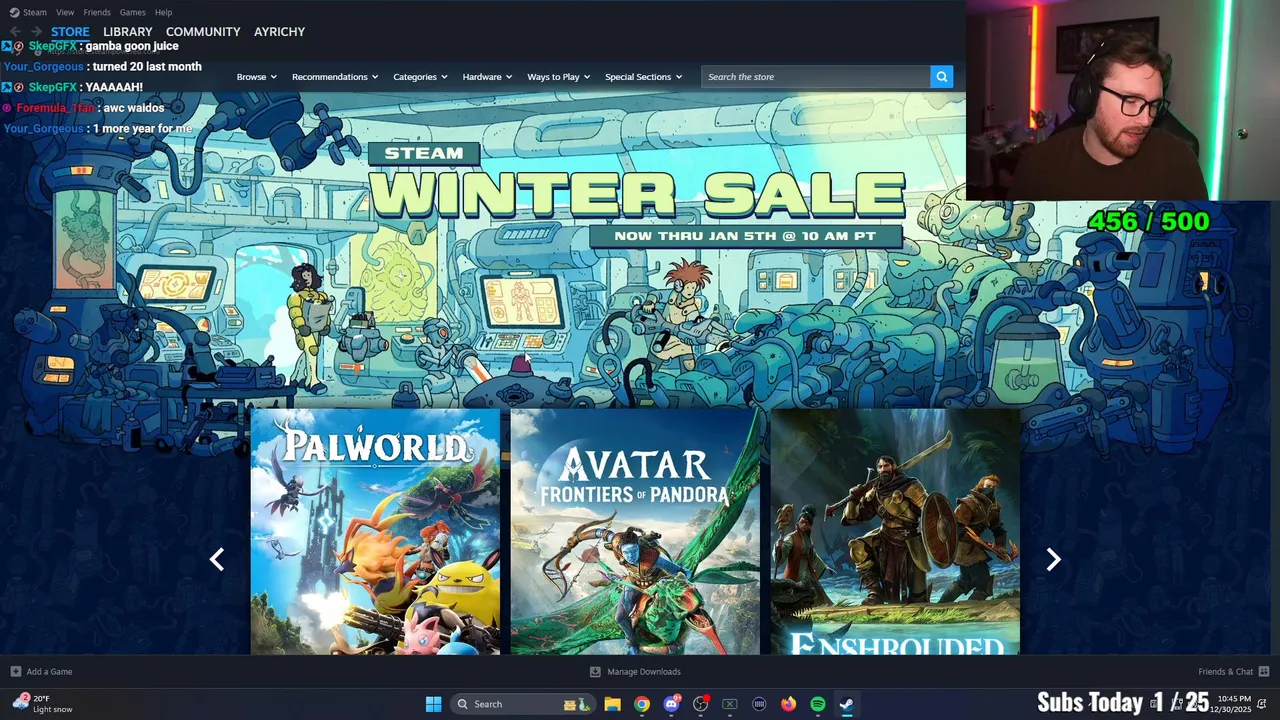Switch to the STORE tab

[70, 32]
